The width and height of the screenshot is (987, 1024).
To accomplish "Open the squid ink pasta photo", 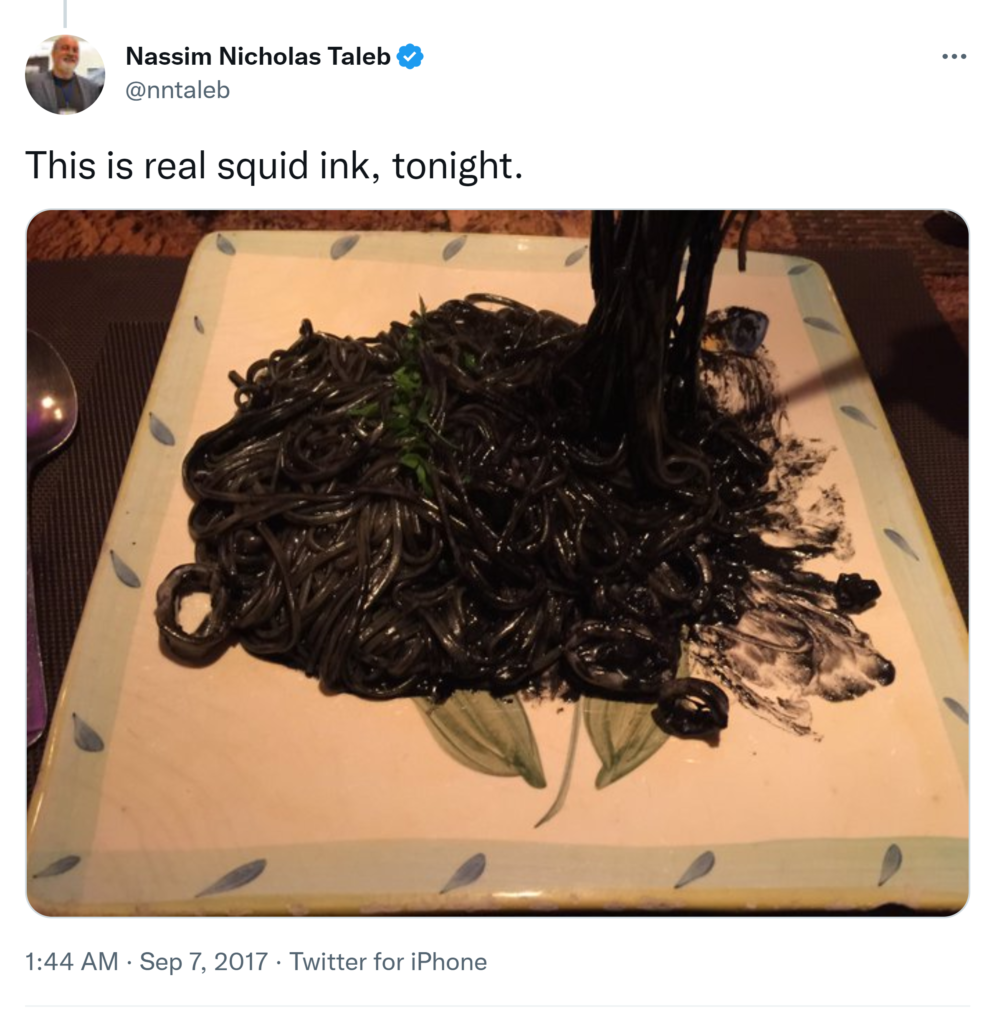I will (497, 562).
